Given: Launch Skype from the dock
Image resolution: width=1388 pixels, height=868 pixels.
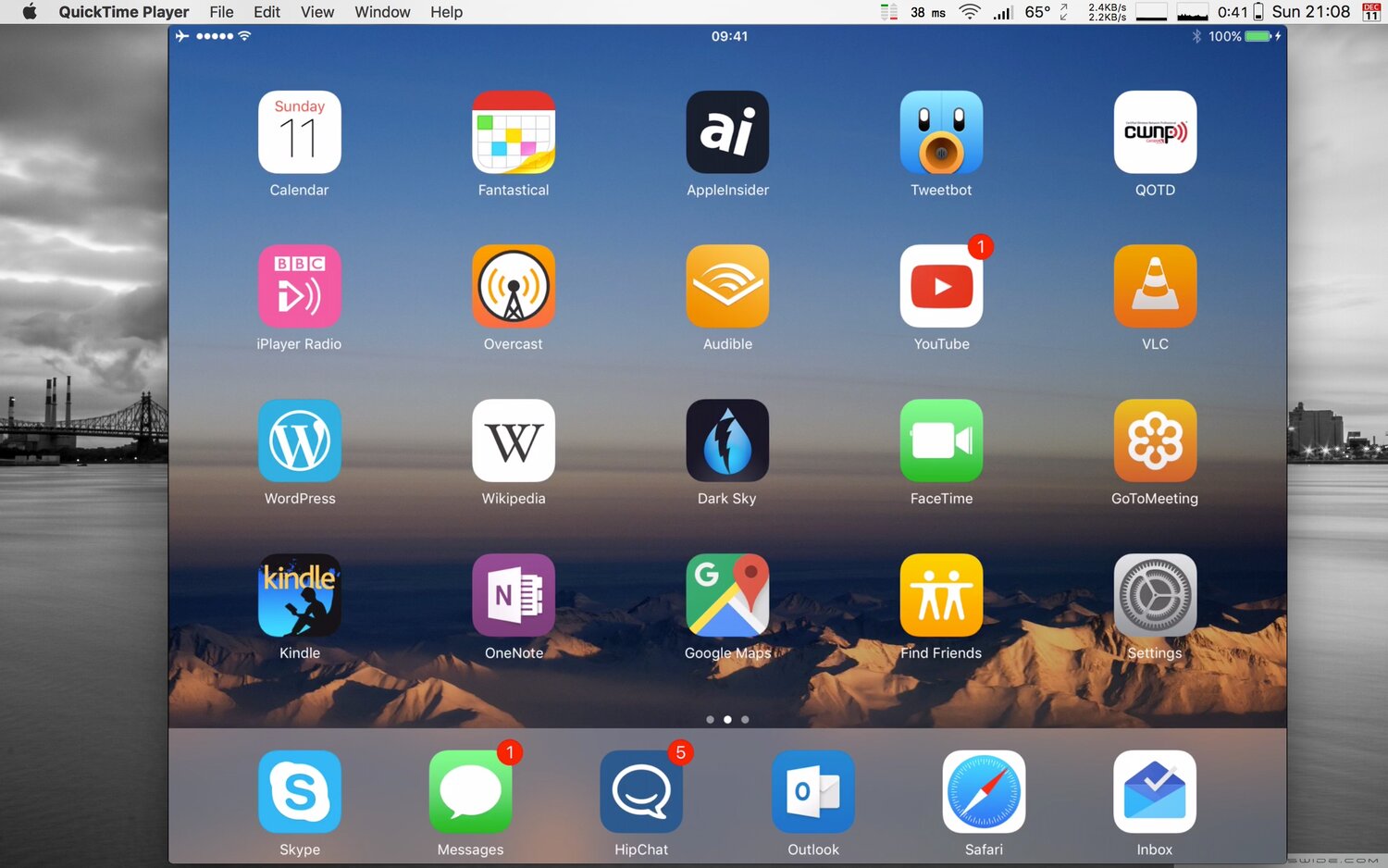Looking at the screenshot, I should 299,792.
